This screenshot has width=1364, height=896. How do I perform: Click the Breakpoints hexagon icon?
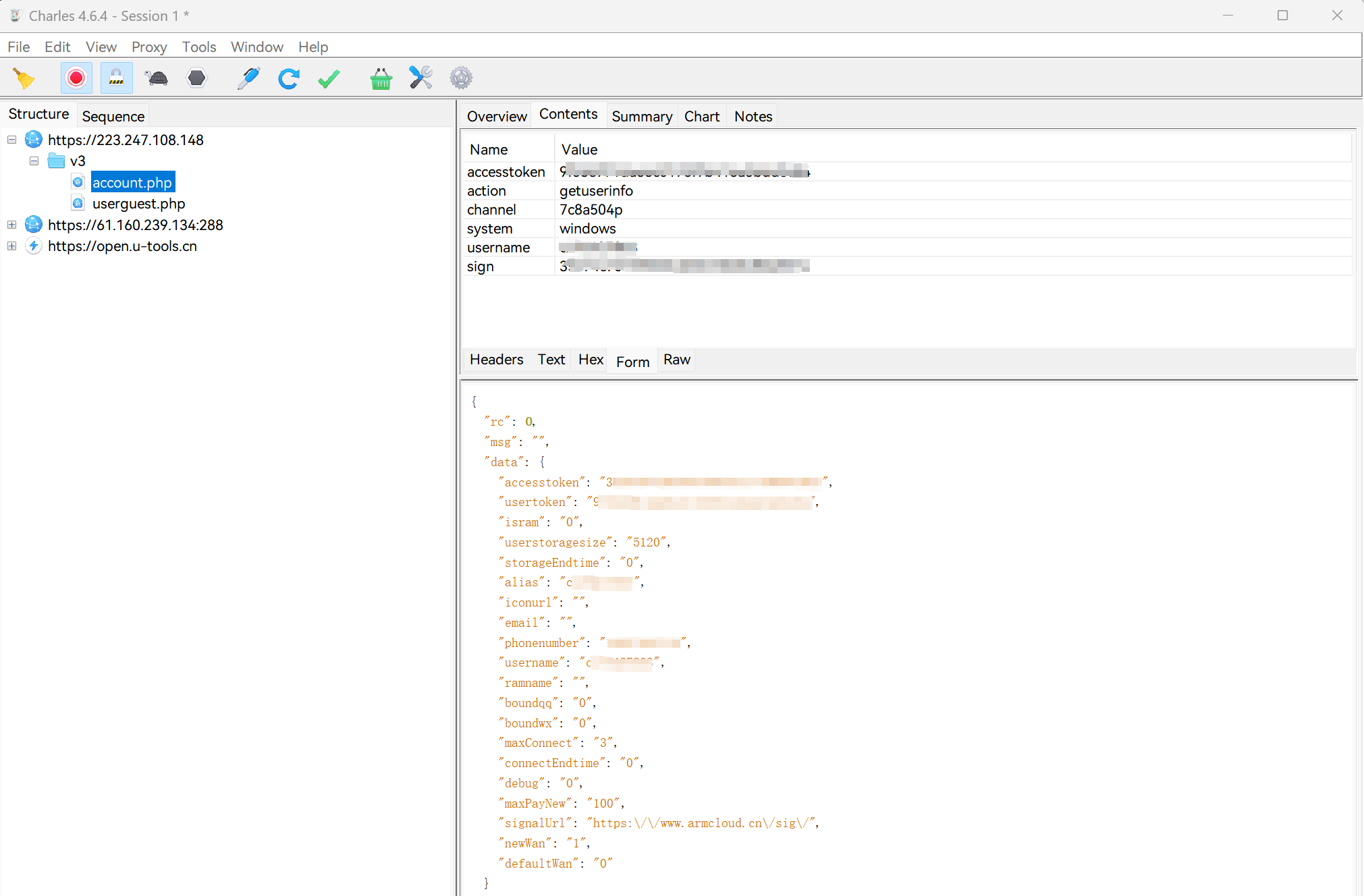coord(196,78)
